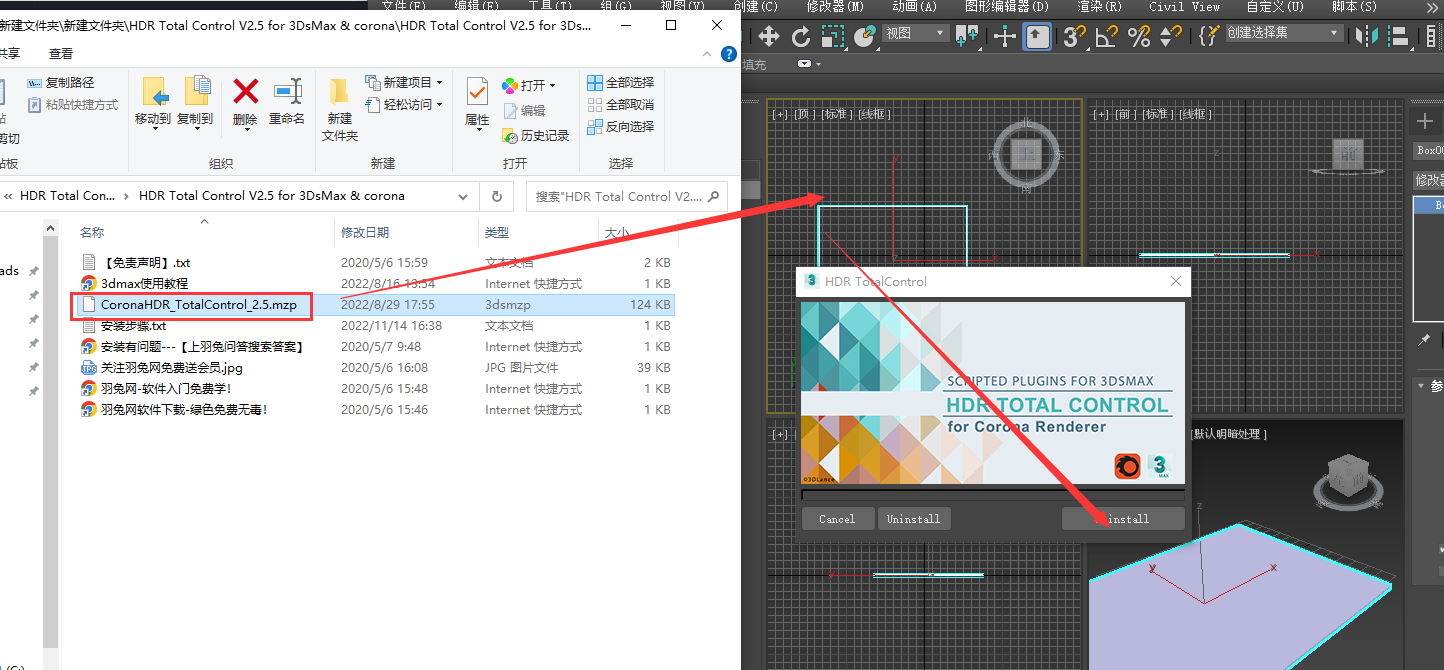The height and width of the screenshot is (670, 1444).
Task: Select the 【免责声明】.txt file
Action: (145, 262)
